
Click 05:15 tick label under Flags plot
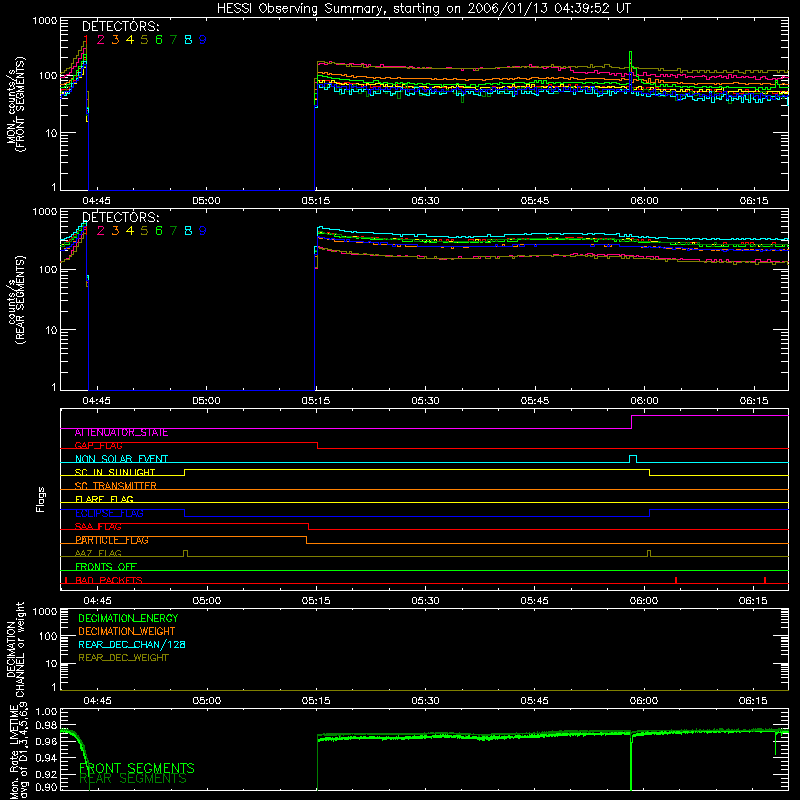[316, 601]
